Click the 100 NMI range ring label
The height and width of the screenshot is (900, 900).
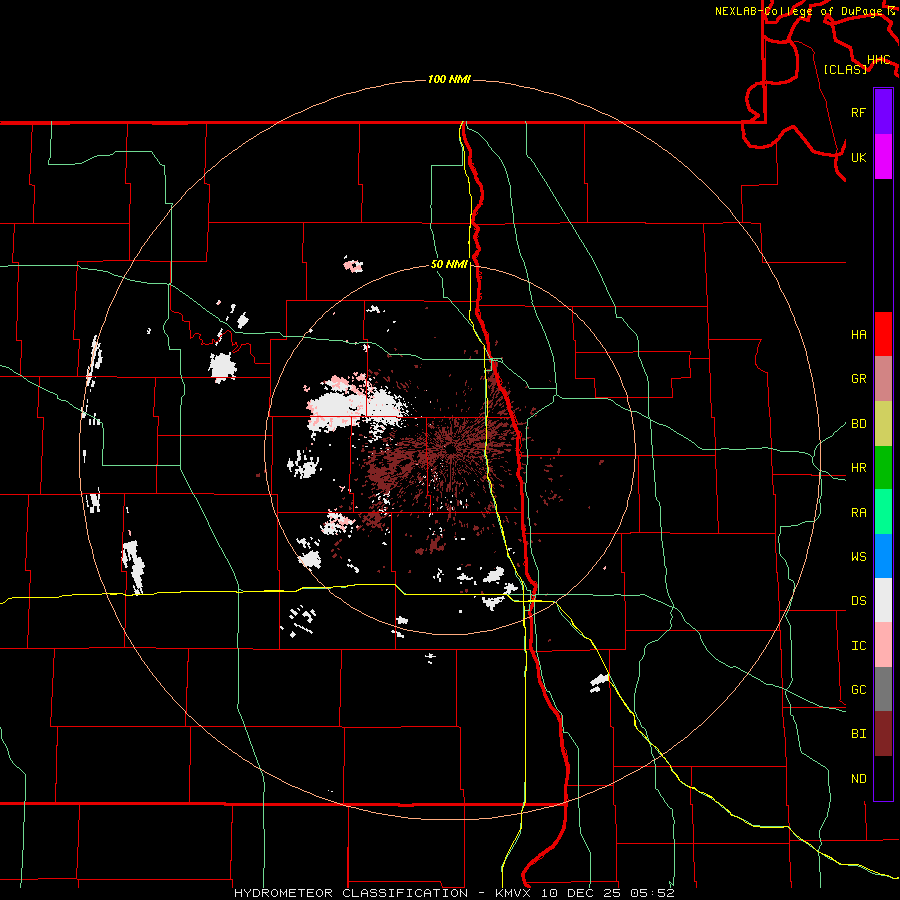click(449, 79)
